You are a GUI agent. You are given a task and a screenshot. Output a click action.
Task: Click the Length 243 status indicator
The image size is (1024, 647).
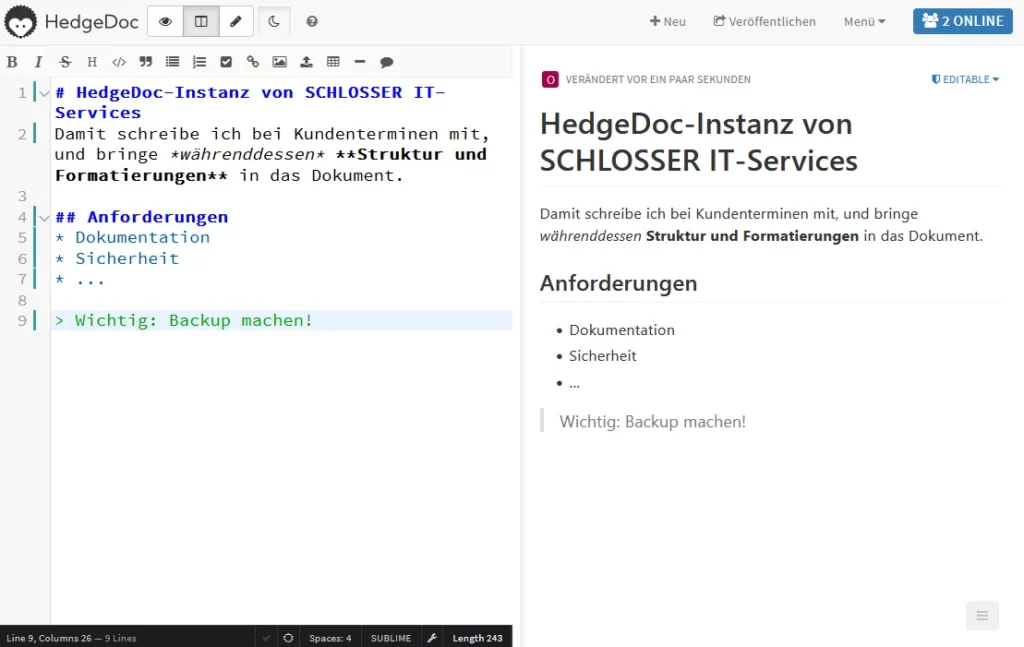[x=477, y=638]
